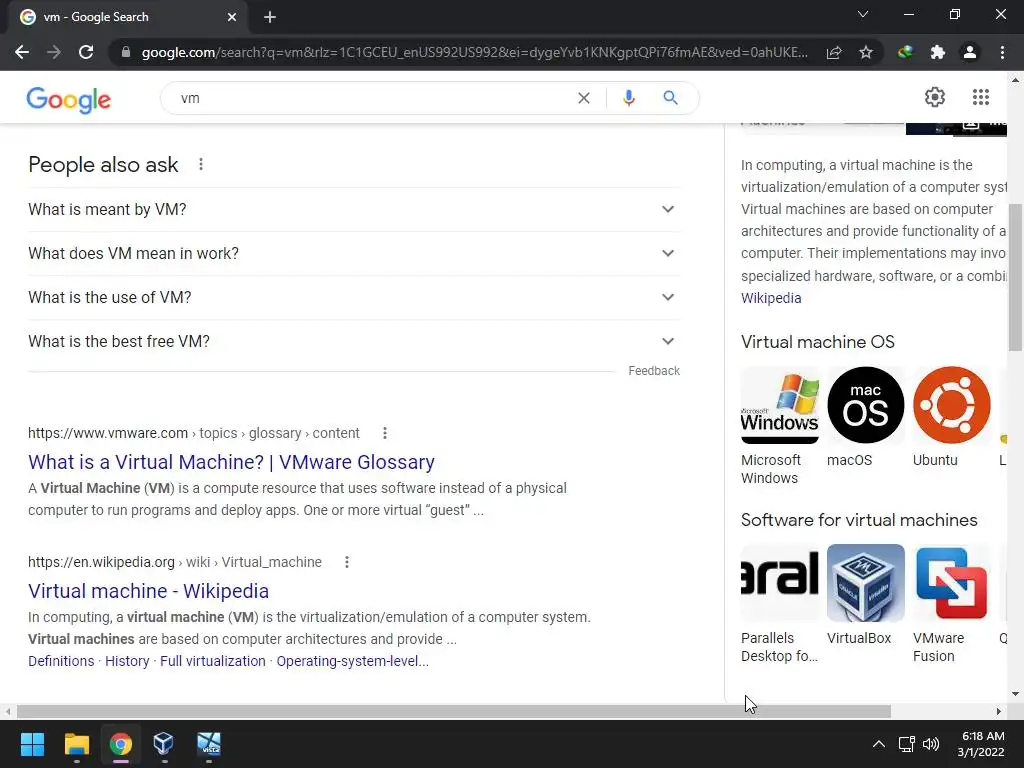Click the scroll right arrow

[x=999, y=711]
